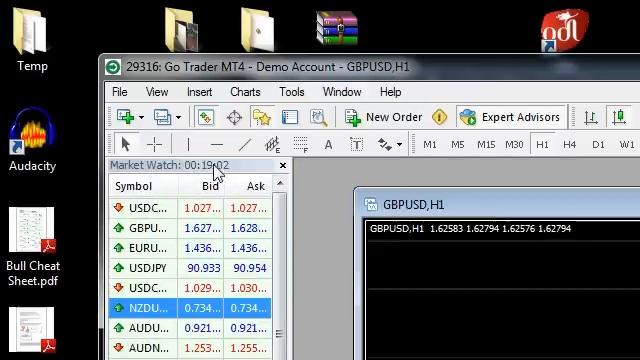Switch to H4 timeframe
The image size is (640, 360).
(569, 144)
